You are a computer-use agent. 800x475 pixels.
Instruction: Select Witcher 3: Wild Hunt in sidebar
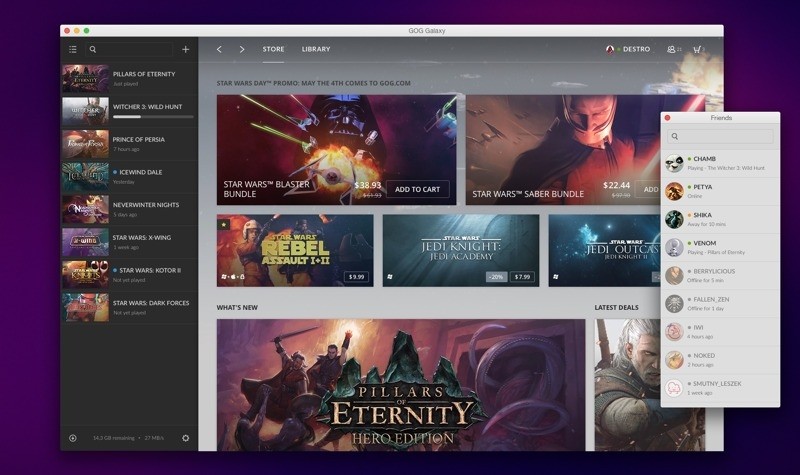pyautogui.click(x=129, y=111)
